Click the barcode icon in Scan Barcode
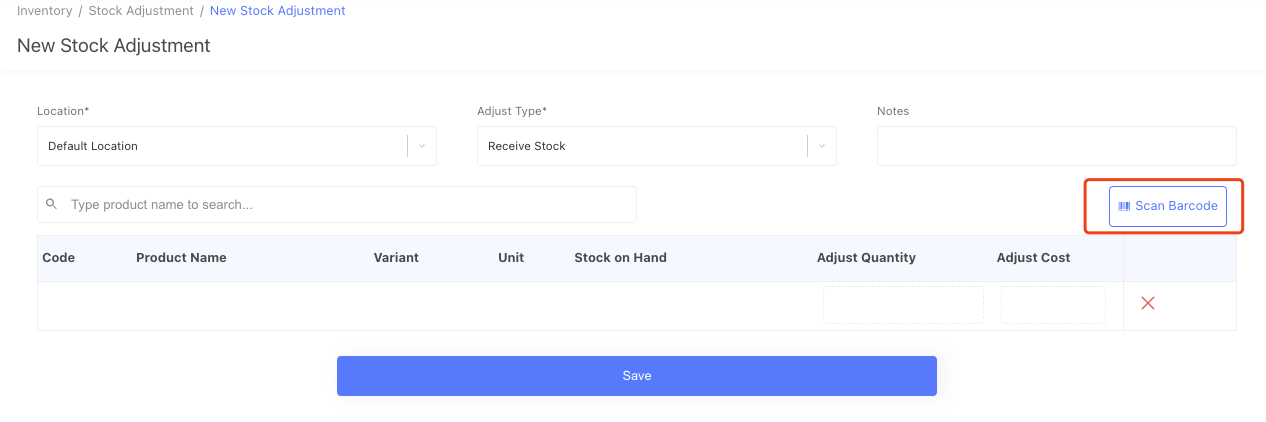 [1124, 206]
